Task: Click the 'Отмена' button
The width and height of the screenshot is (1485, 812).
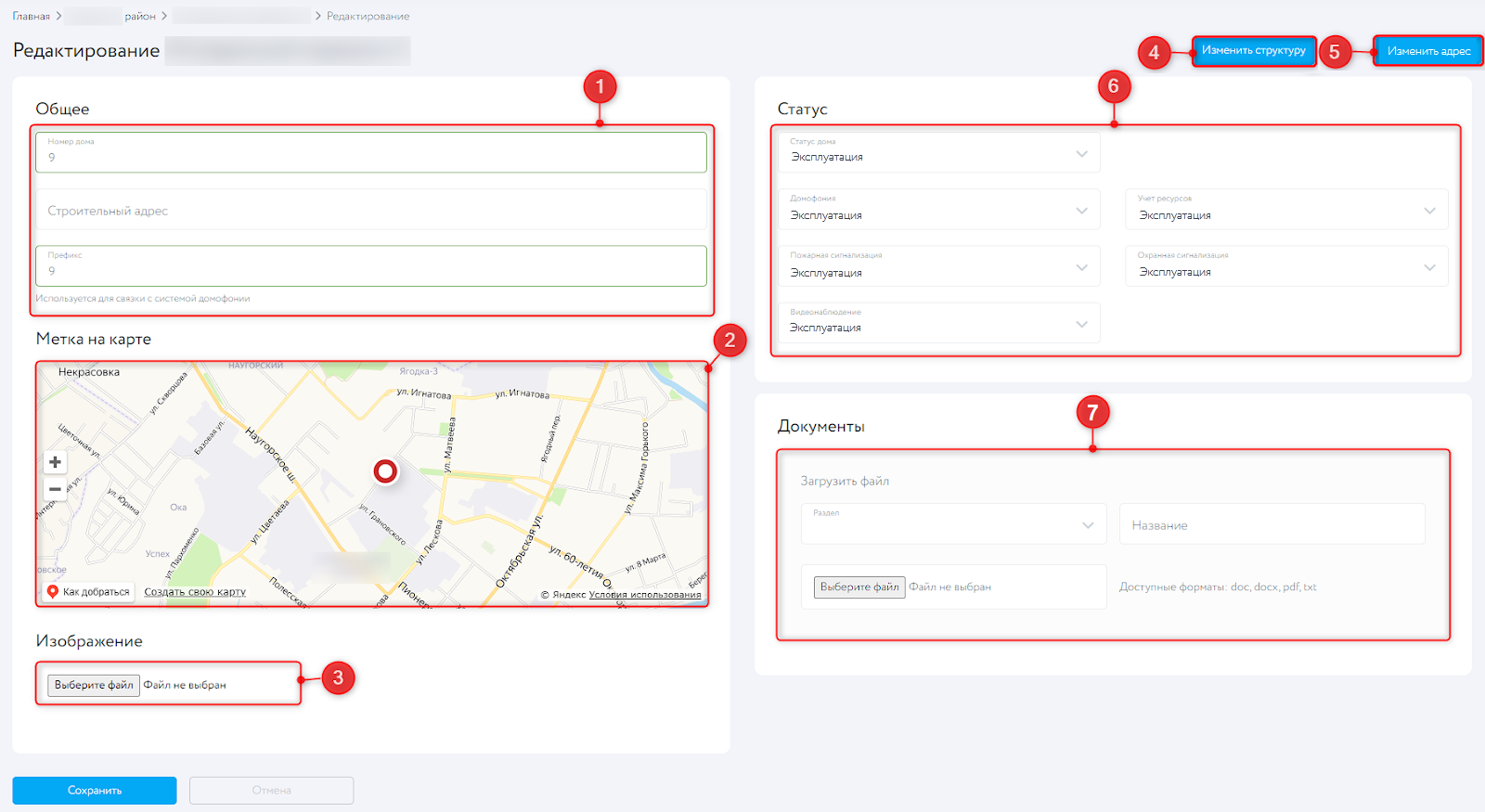Action: [272, 791]
